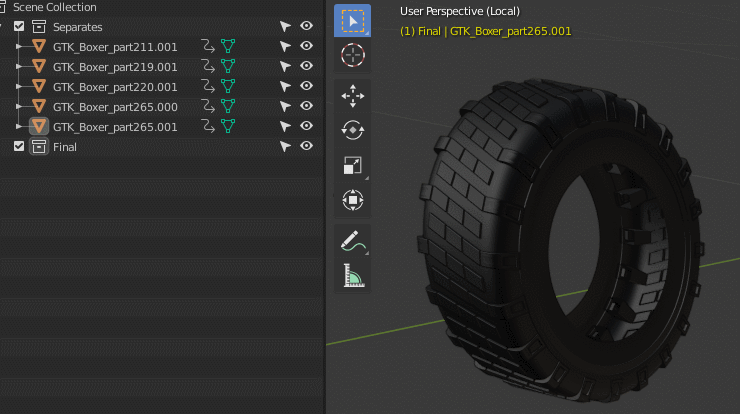The width and height of the screenshot is (740, 414).
Task: Click green mesh data icon of GTK_Boxer_part211.001
Action: point(228,46)
